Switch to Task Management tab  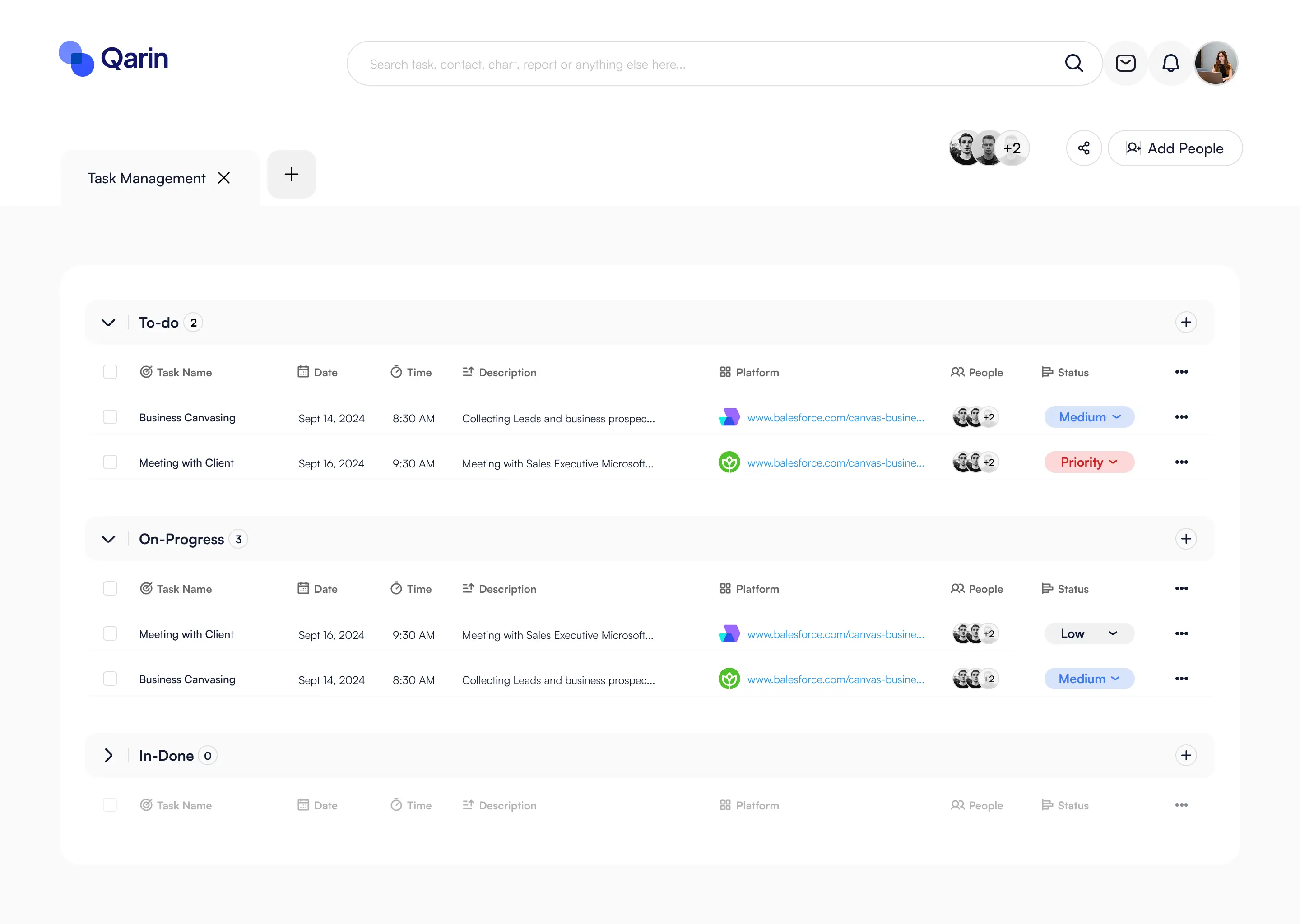(146, 179)
